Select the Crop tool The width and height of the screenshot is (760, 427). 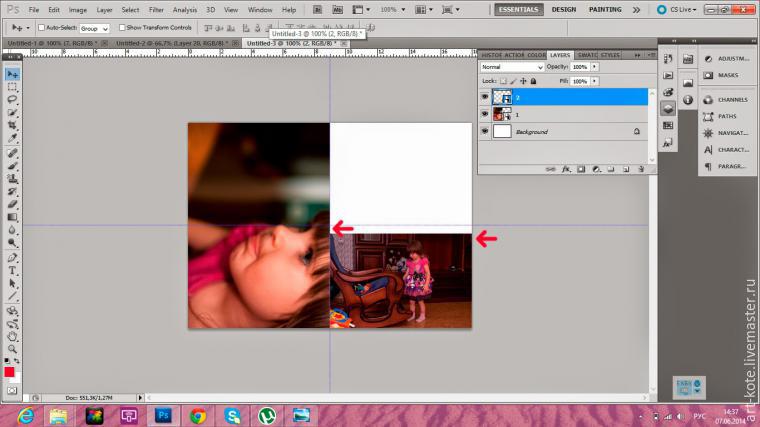coord(12,126)
